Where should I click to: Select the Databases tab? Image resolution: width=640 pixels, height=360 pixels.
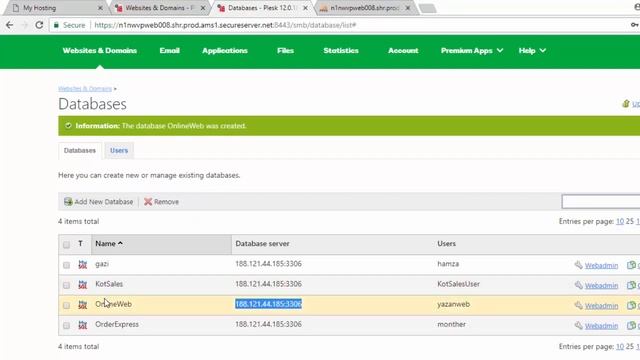[x=80, y=151]
